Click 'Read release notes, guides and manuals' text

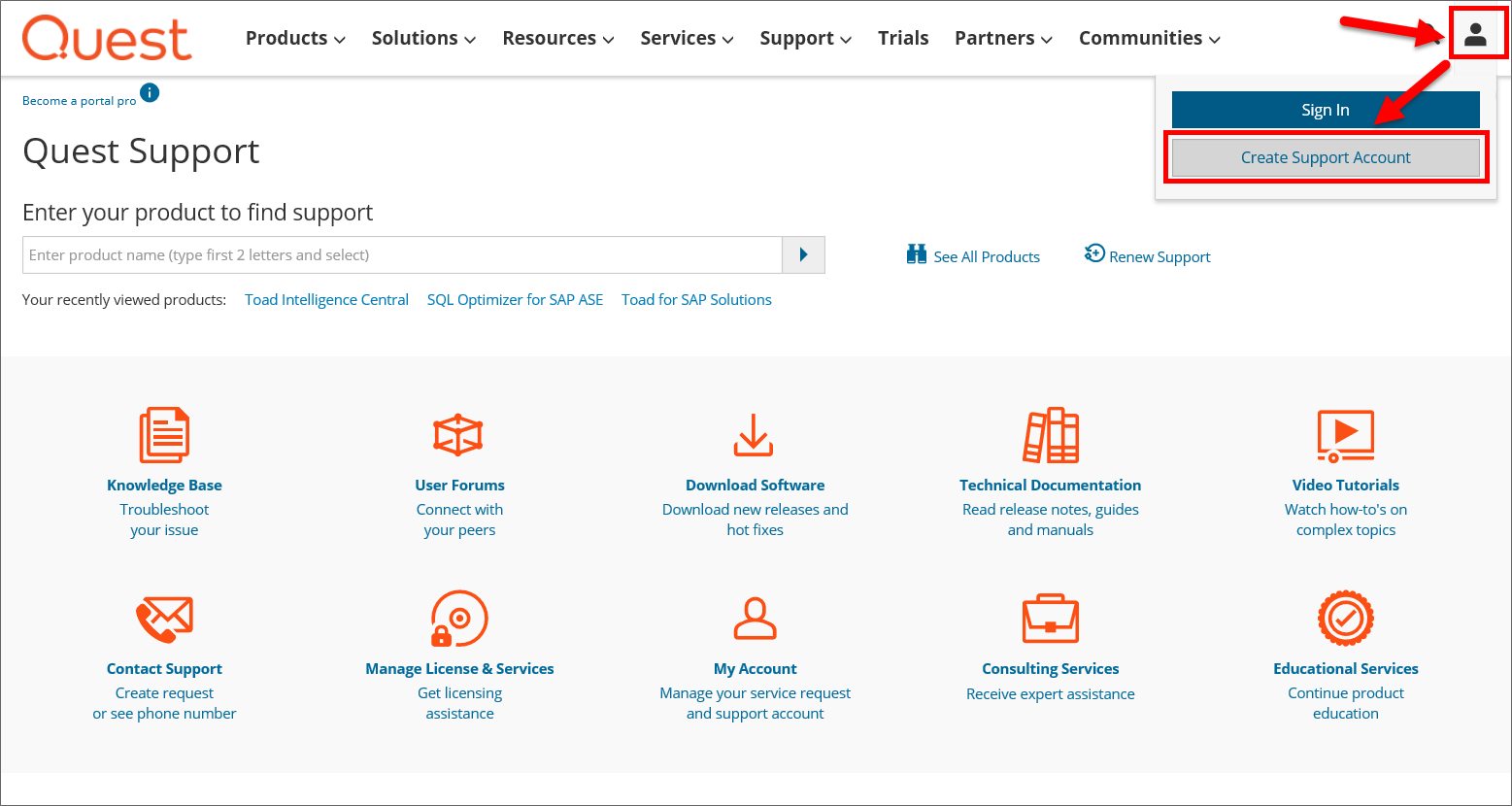tap(1050, 520)
